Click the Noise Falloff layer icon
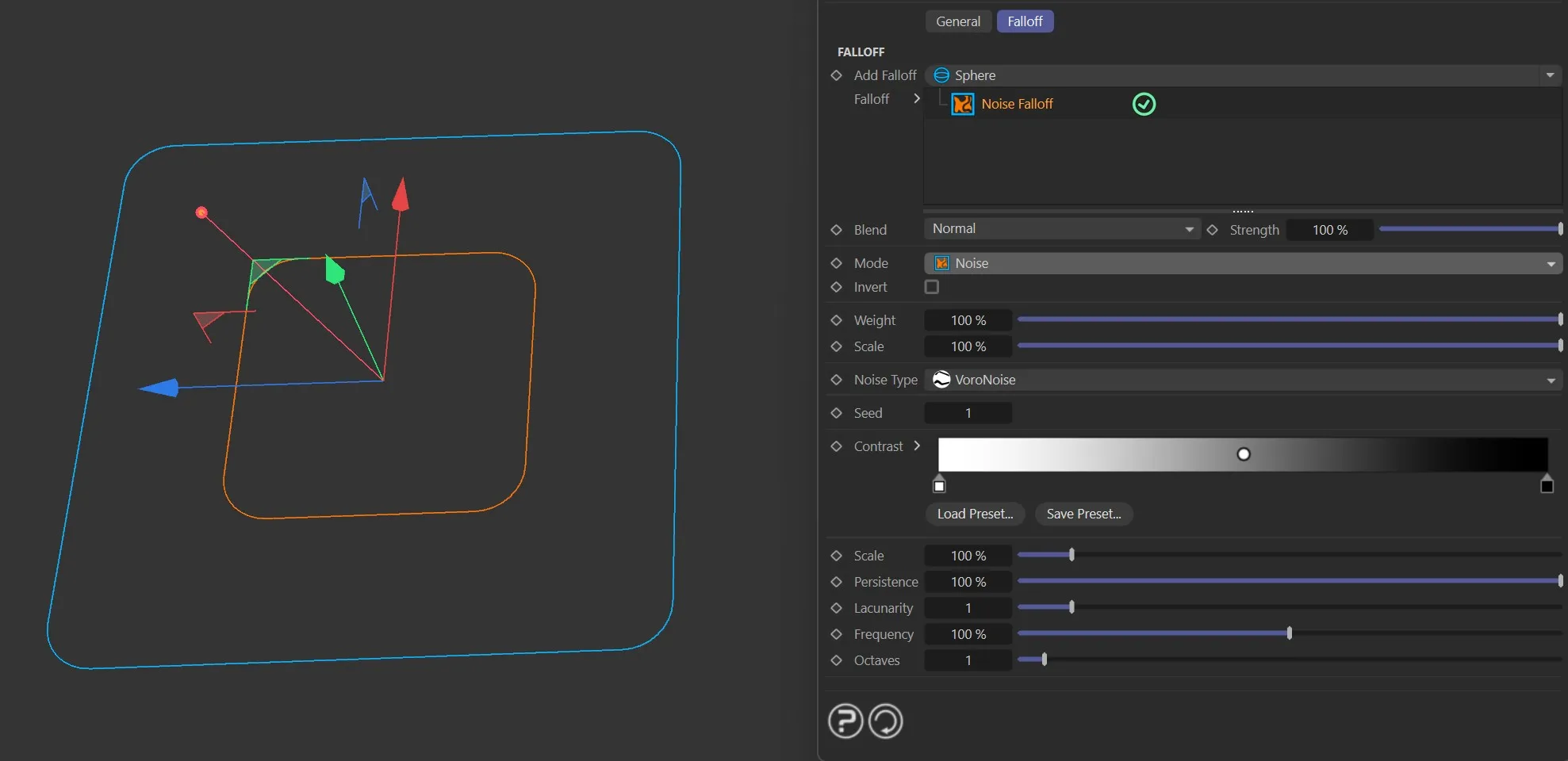Screen dimensions: 1568x761 (962, 104)
